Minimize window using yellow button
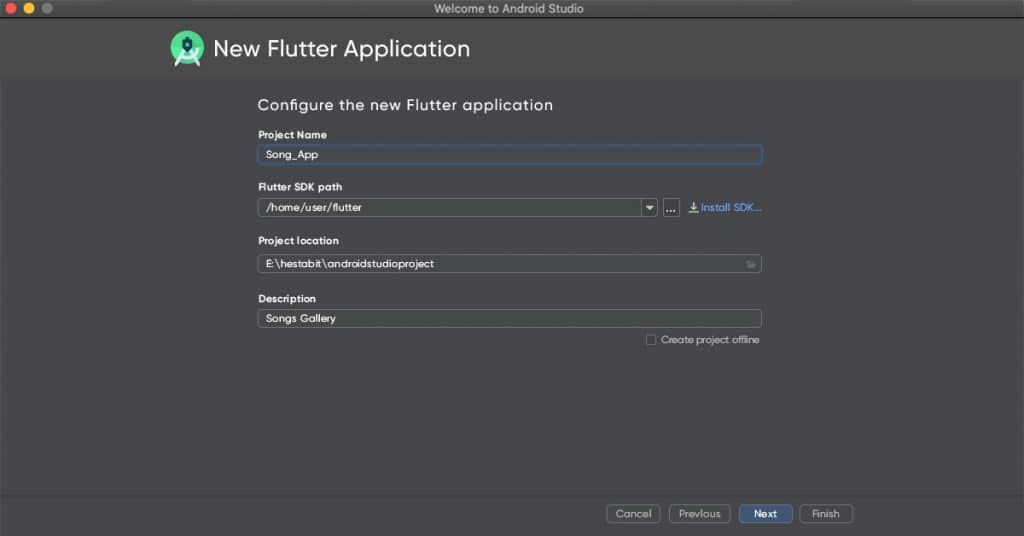Image resolution: width=1024 pixels, height=536 pixels. [x=29, y=8]
